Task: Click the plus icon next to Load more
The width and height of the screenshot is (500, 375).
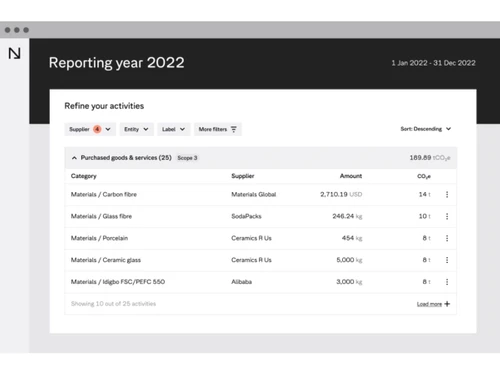Action: click(x=447, y=304)
